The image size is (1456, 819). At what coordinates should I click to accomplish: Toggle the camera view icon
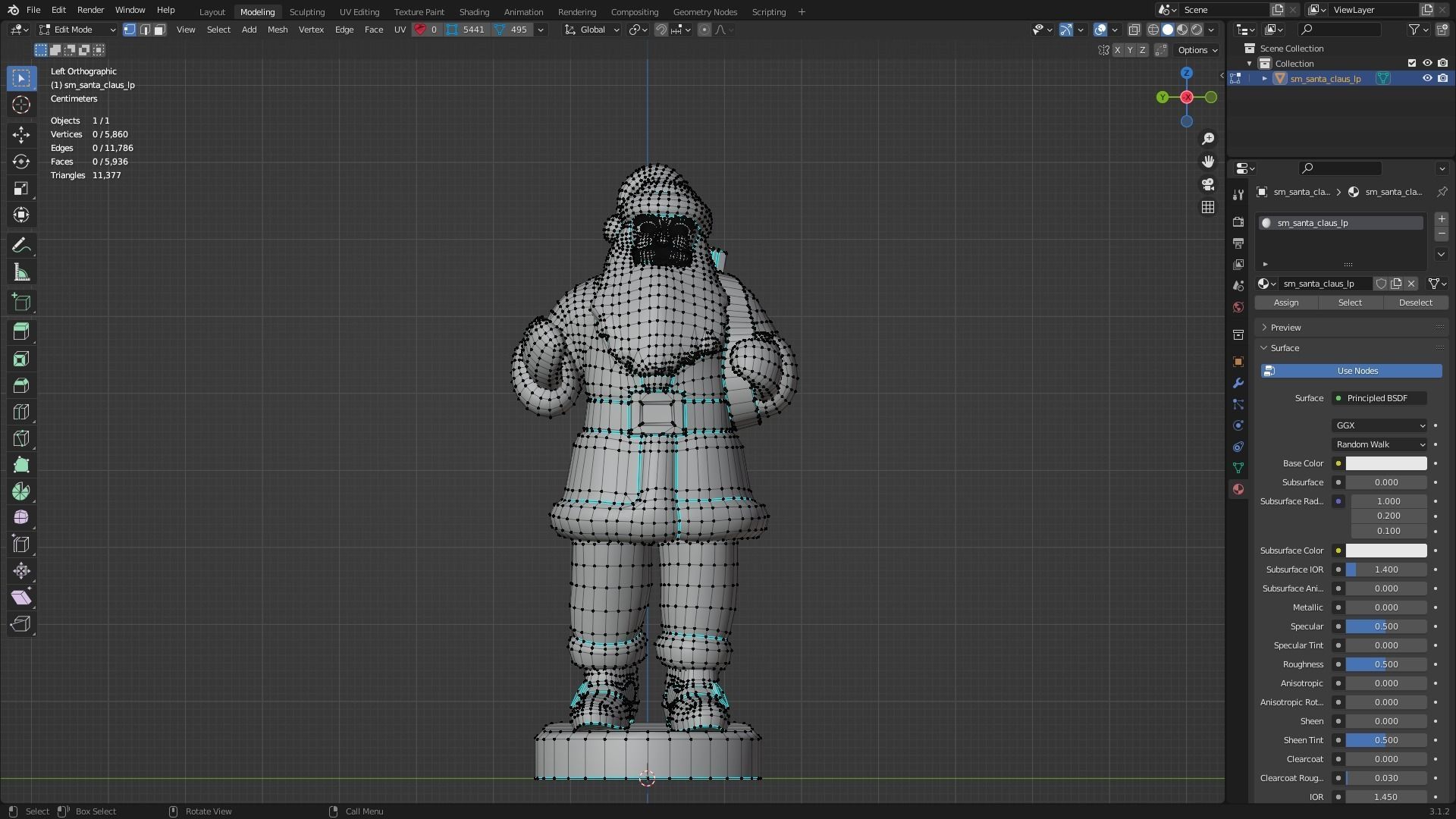click(x=1208, y=184)
